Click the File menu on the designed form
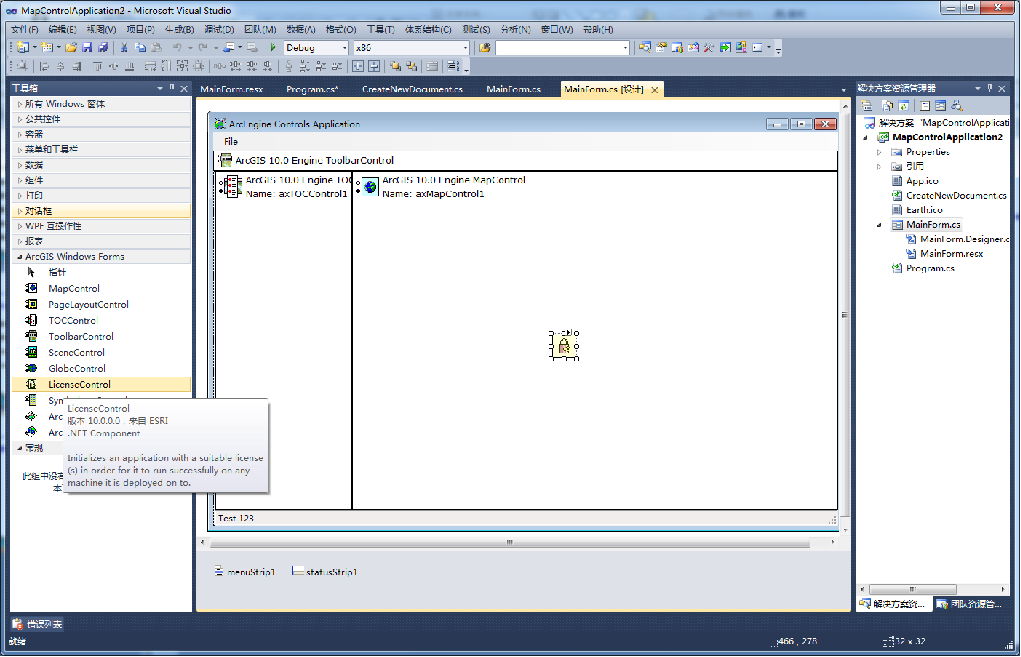Image resolution: width=1021 pixels, height=657 pixels. (231, 142)
